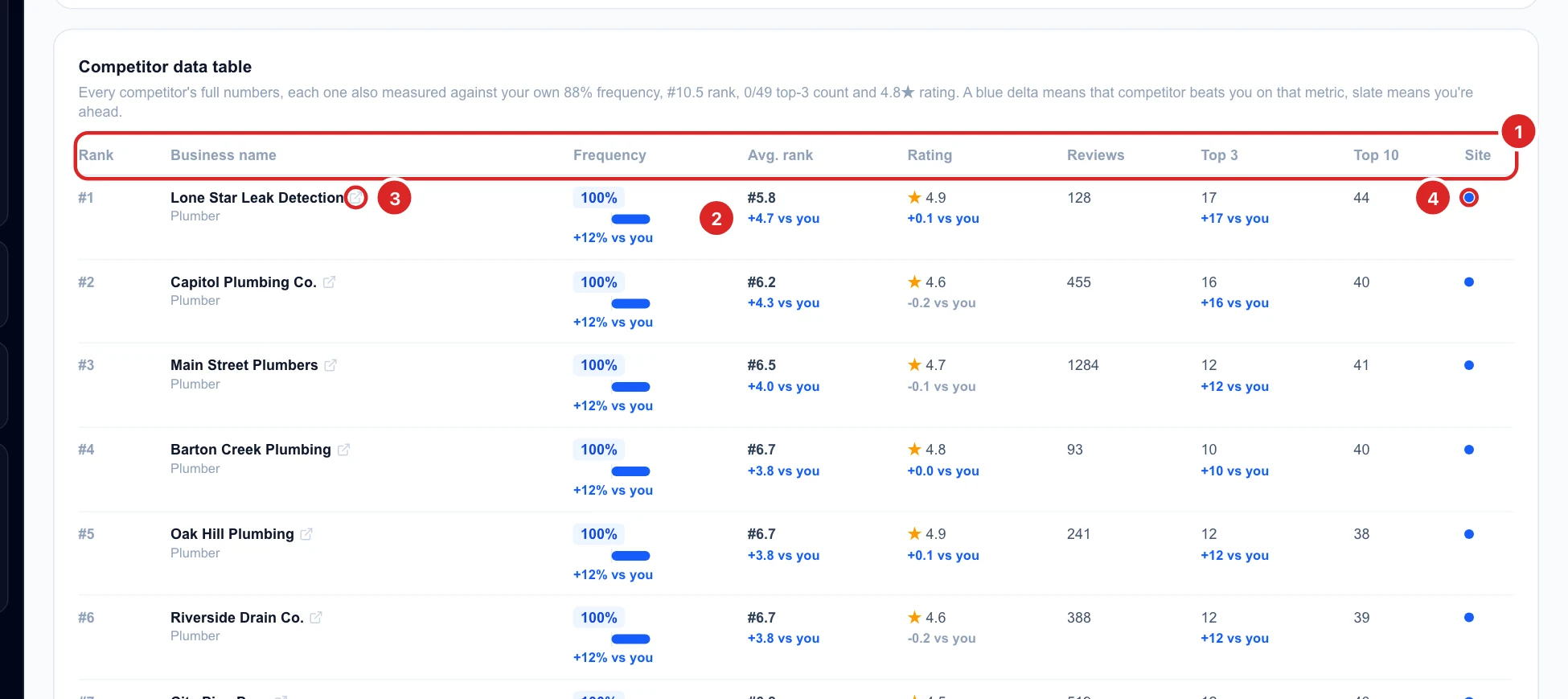Viewport: 1568px width, 699px height.
Task: Open external link icon beside Oak Hill Plumbing
Action: [306, 534]
